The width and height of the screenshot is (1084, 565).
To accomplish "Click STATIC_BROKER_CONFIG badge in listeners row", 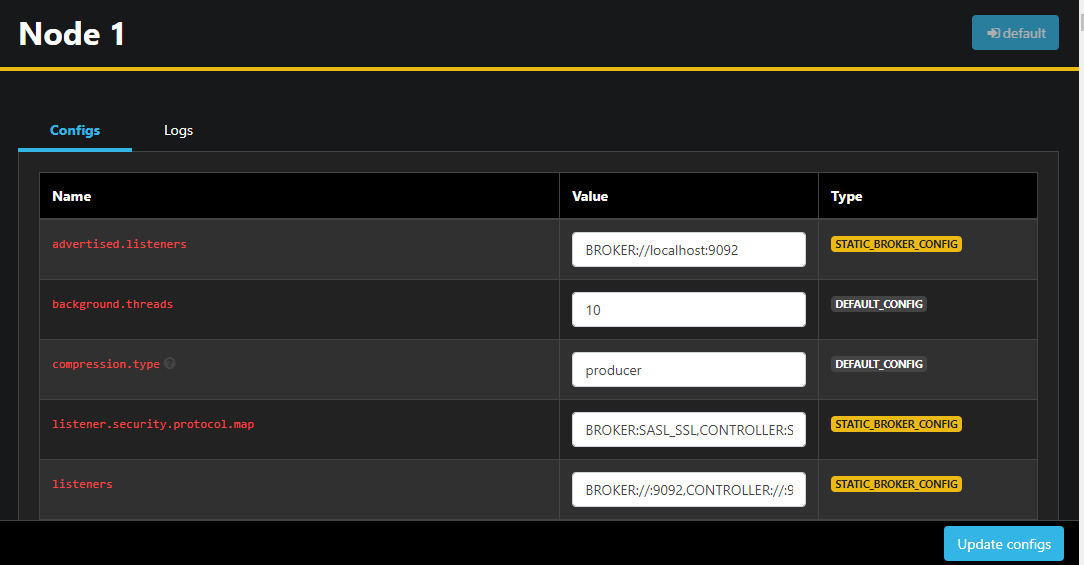I will (896, 484).
